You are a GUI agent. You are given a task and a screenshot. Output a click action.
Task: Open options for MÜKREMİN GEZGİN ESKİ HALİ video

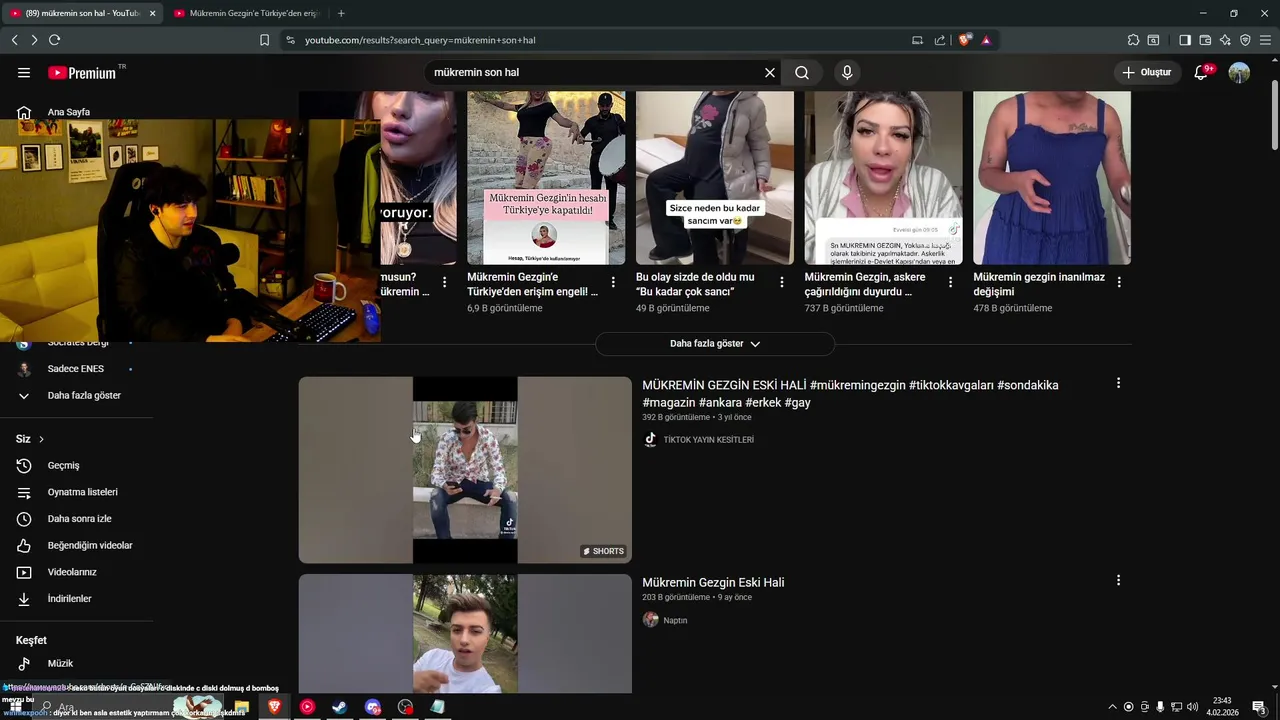tap(1118, 383)
